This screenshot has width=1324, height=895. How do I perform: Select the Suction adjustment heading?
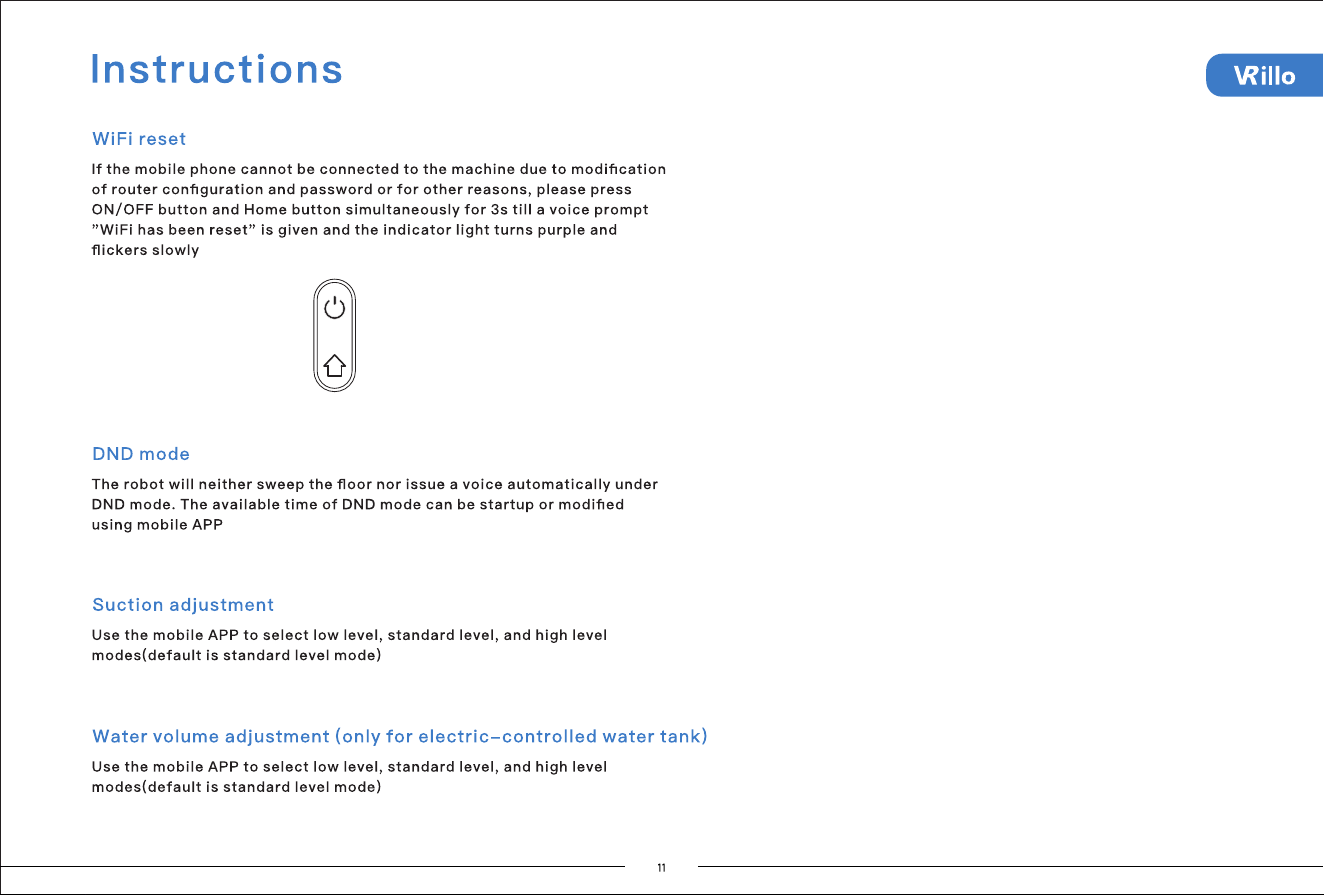click(183, 605)
